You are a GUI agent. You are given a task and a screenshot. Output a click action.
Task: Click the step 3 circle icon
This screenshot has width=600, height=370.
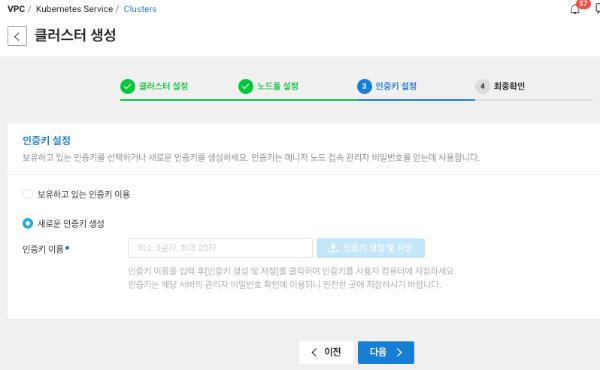pyautogui.click(x=364, y=86)
